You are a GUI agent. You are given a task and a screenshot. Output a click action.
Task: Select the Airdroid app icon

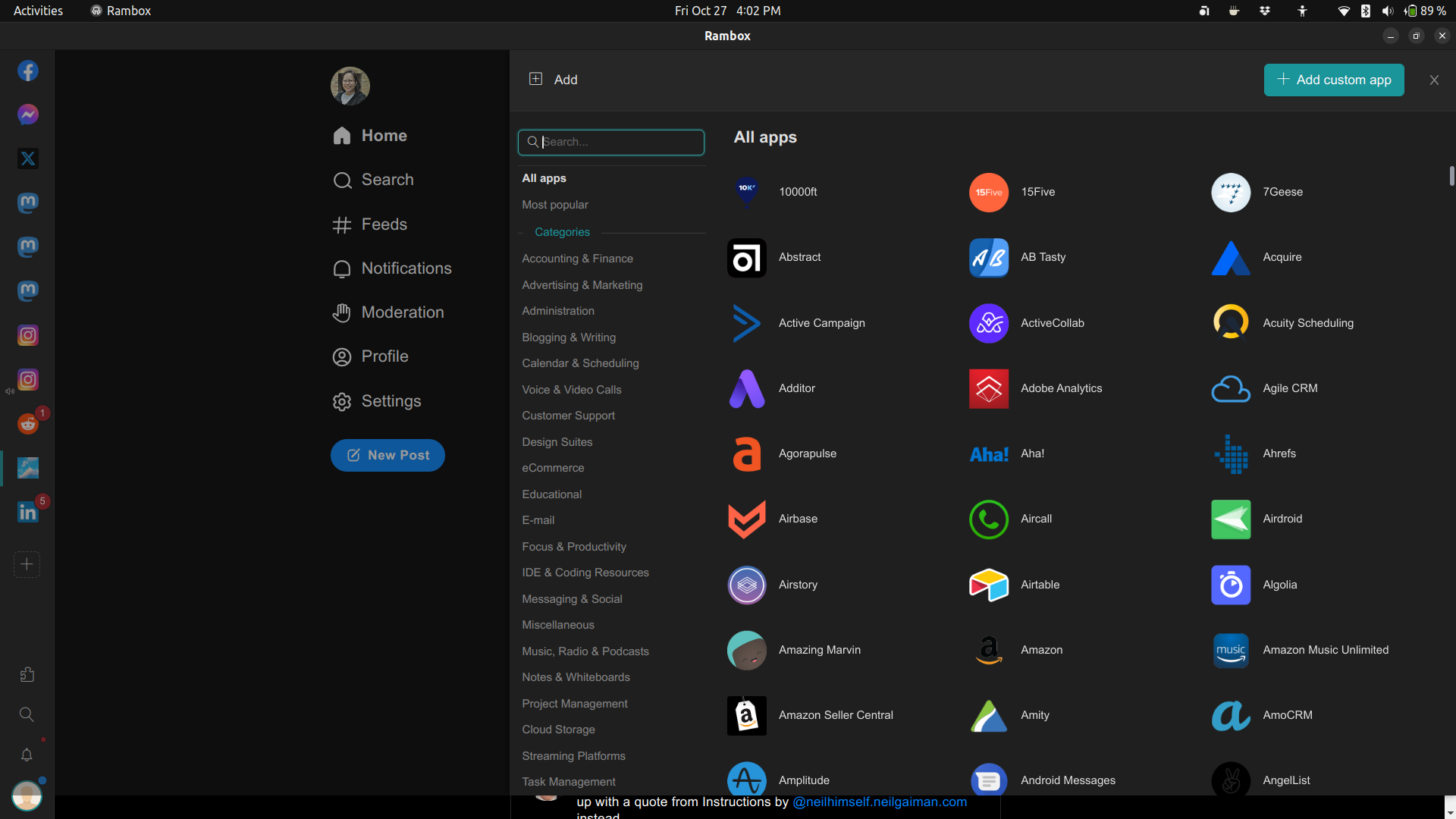pyautogui.click(x=1231, y=519)
